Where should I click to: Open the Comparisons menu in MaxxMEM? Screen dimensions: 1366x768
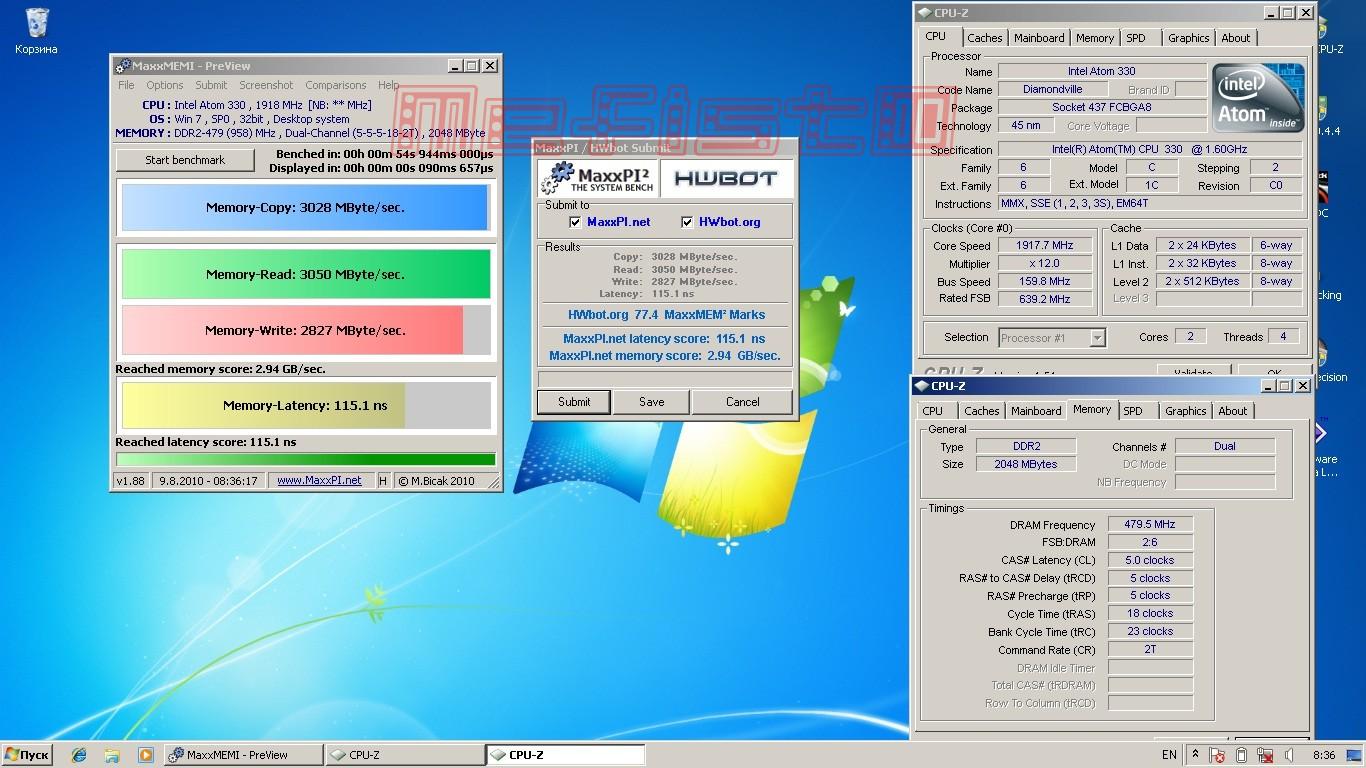point(336,85)
